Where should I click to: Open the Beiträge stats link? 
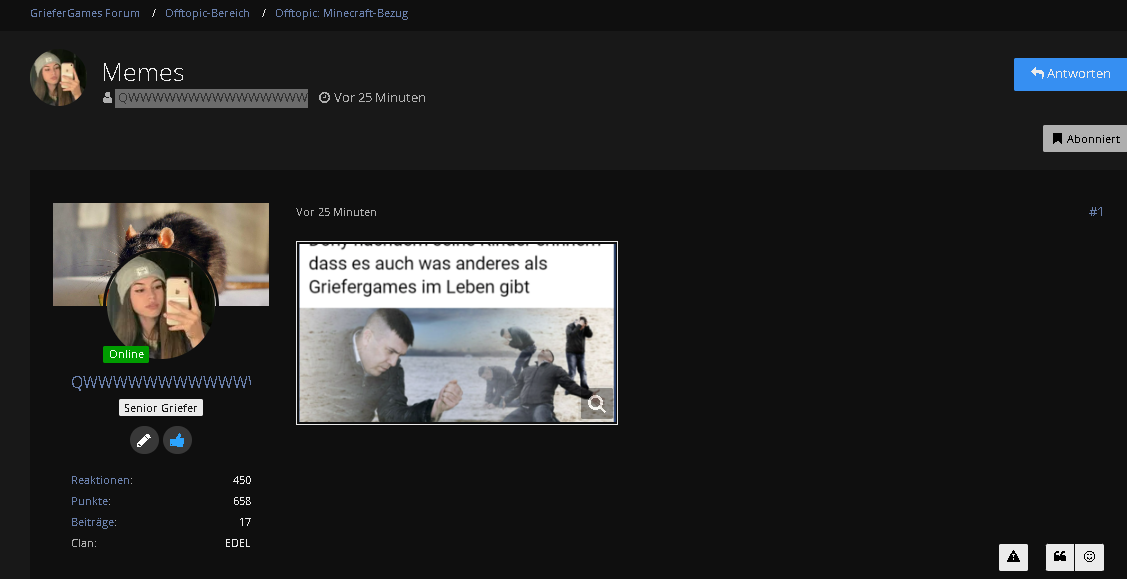(93, 522)
